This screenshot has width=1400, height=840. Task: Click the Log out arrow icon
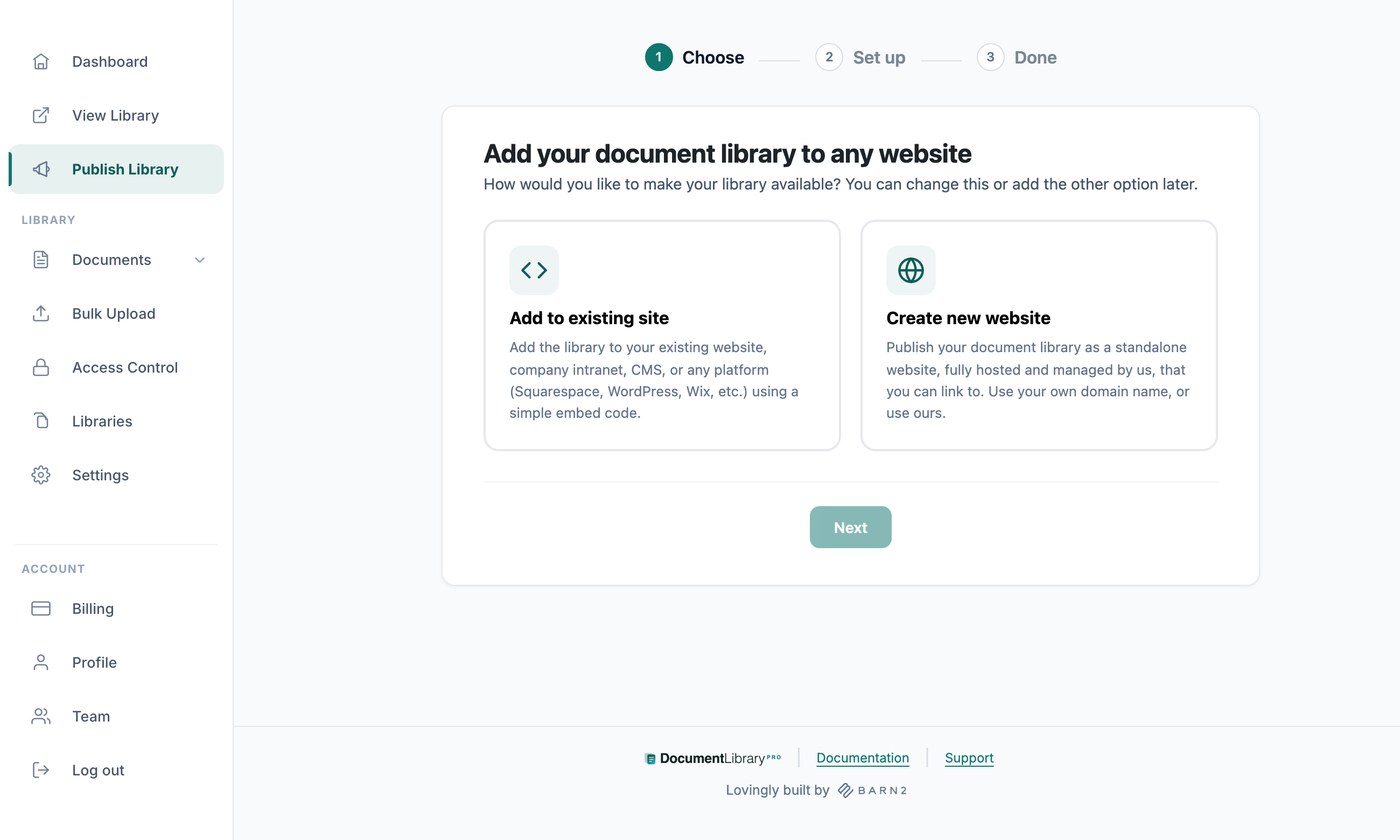pos(41,771)
